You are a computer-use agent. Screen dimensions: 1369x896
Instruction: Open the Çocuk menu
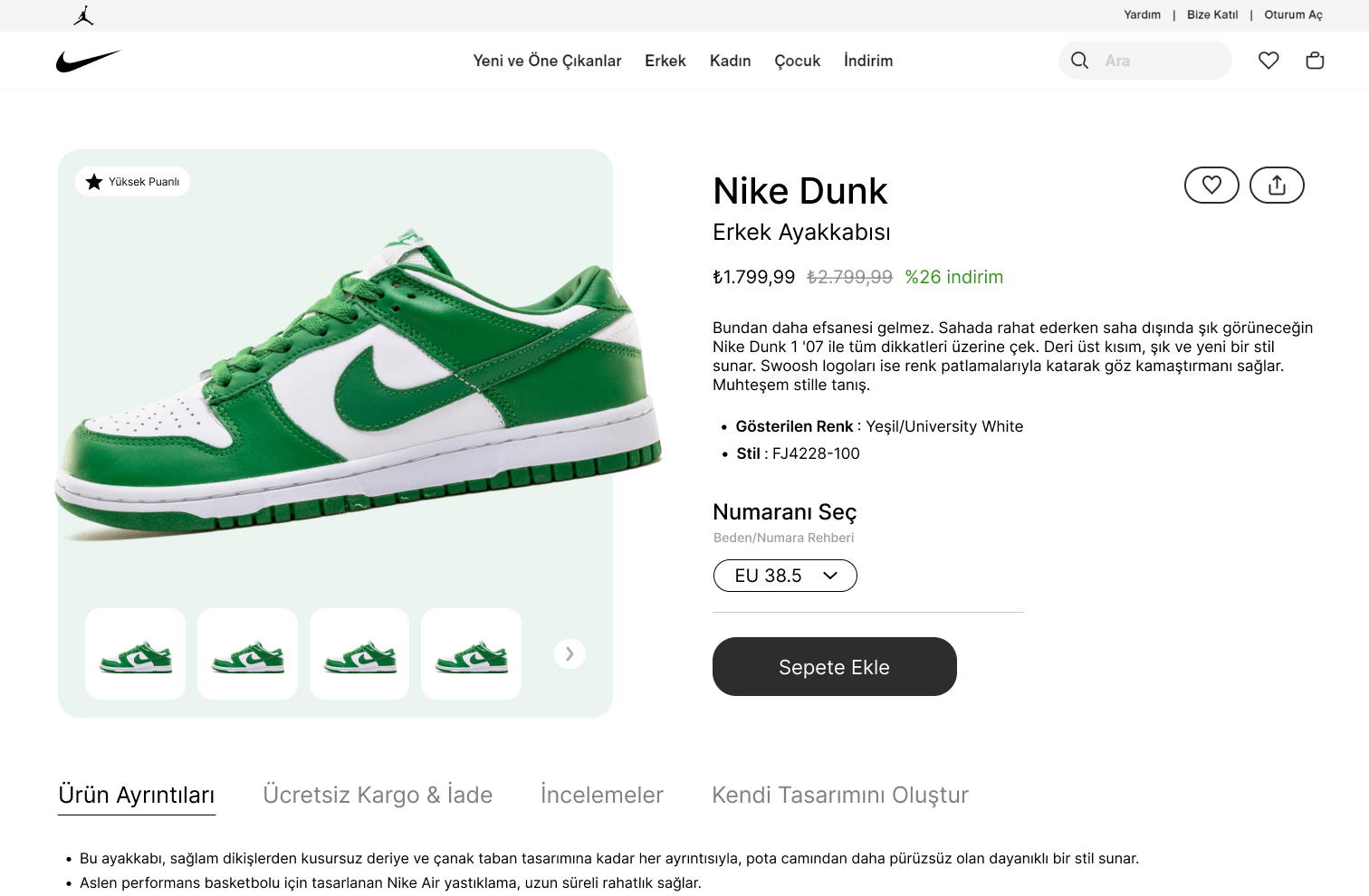(x=798, y=61)
